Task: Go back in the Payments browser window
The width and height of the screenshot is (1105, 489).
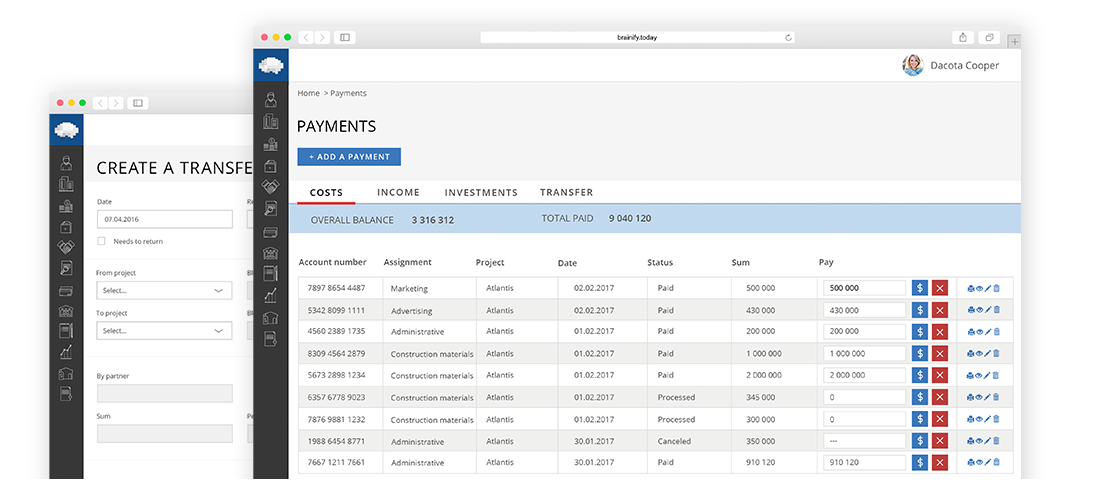Action: click(306, 37)
